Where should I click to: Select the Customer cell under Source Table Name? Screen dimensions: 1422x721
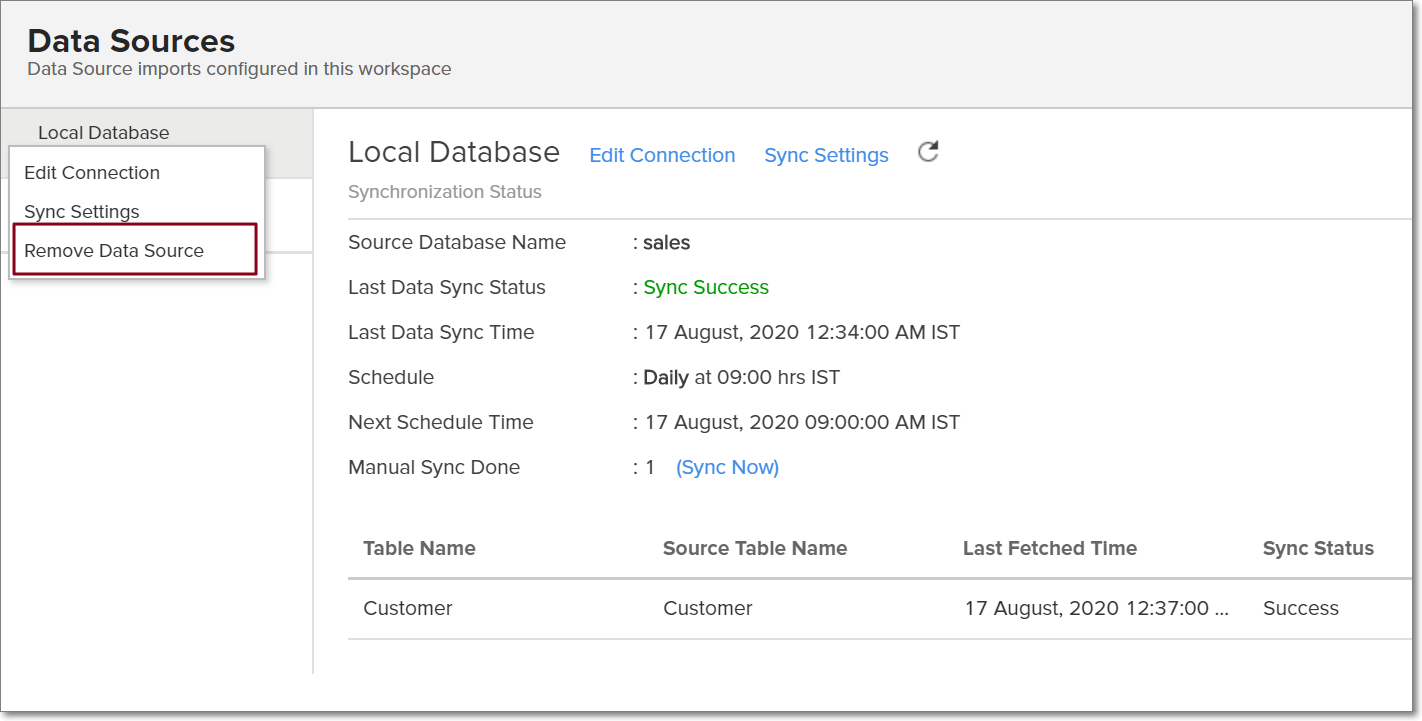[708, 609]
